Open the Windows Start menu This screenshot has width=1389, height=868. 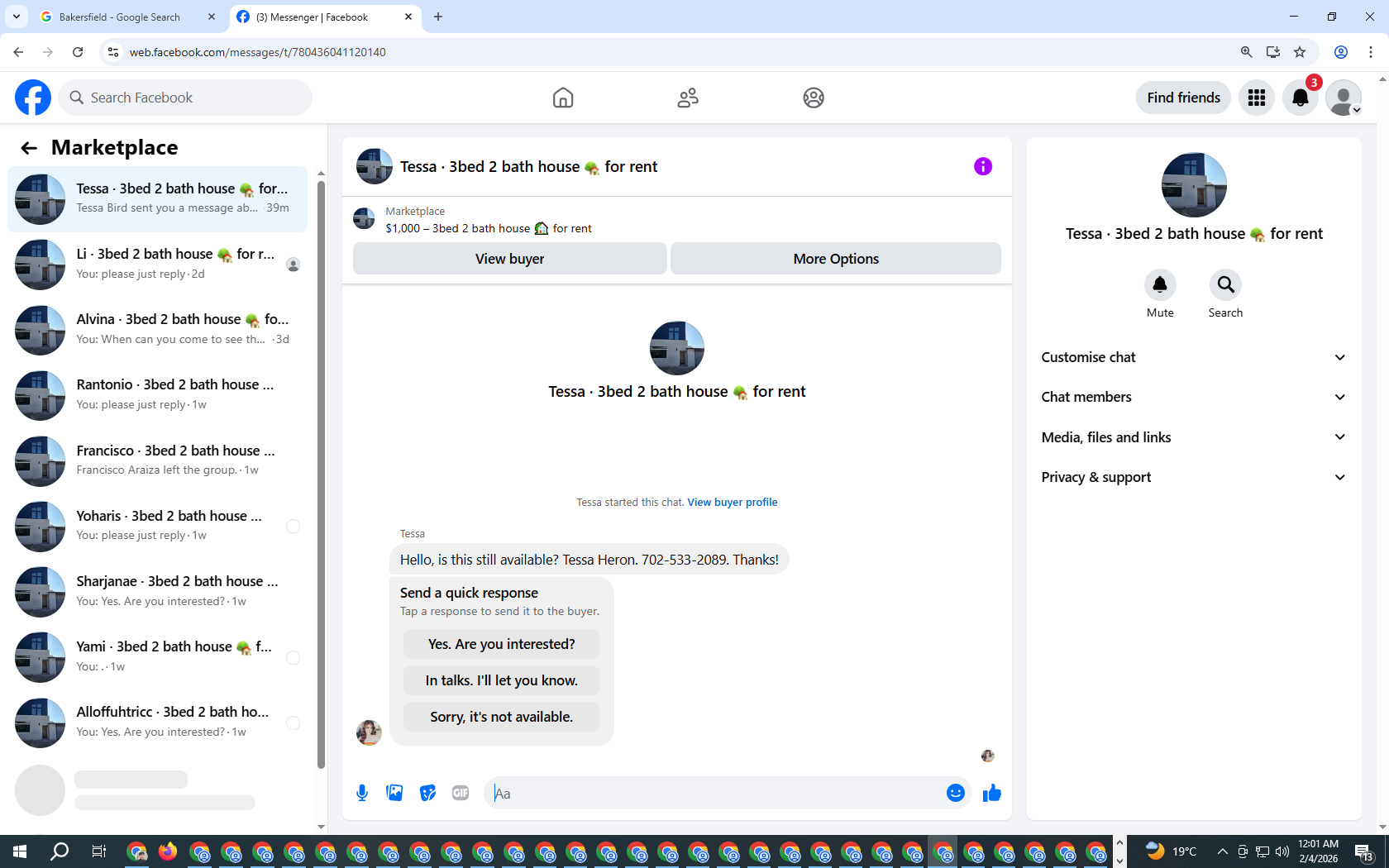[x=20, y=851]
